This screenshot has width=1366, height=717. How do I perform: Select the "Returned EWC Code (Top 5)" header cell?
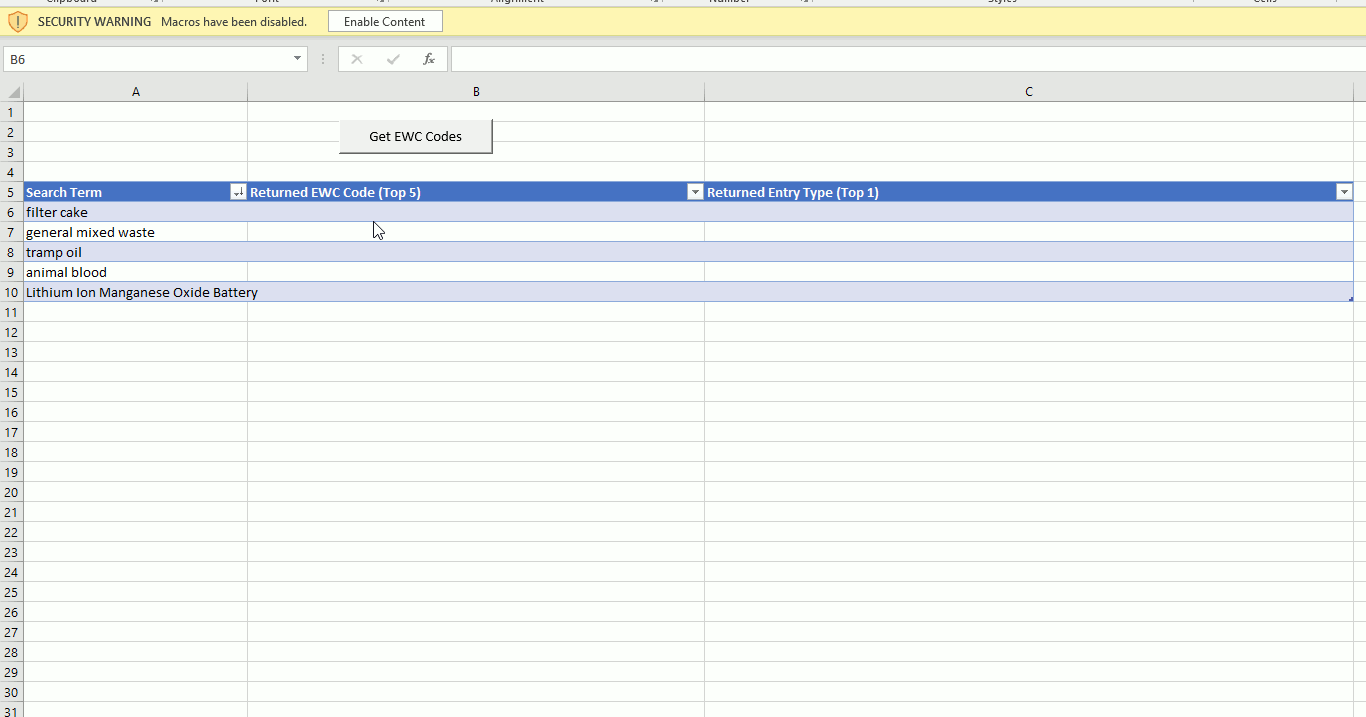pyautogui.click(x=476, y=192)
